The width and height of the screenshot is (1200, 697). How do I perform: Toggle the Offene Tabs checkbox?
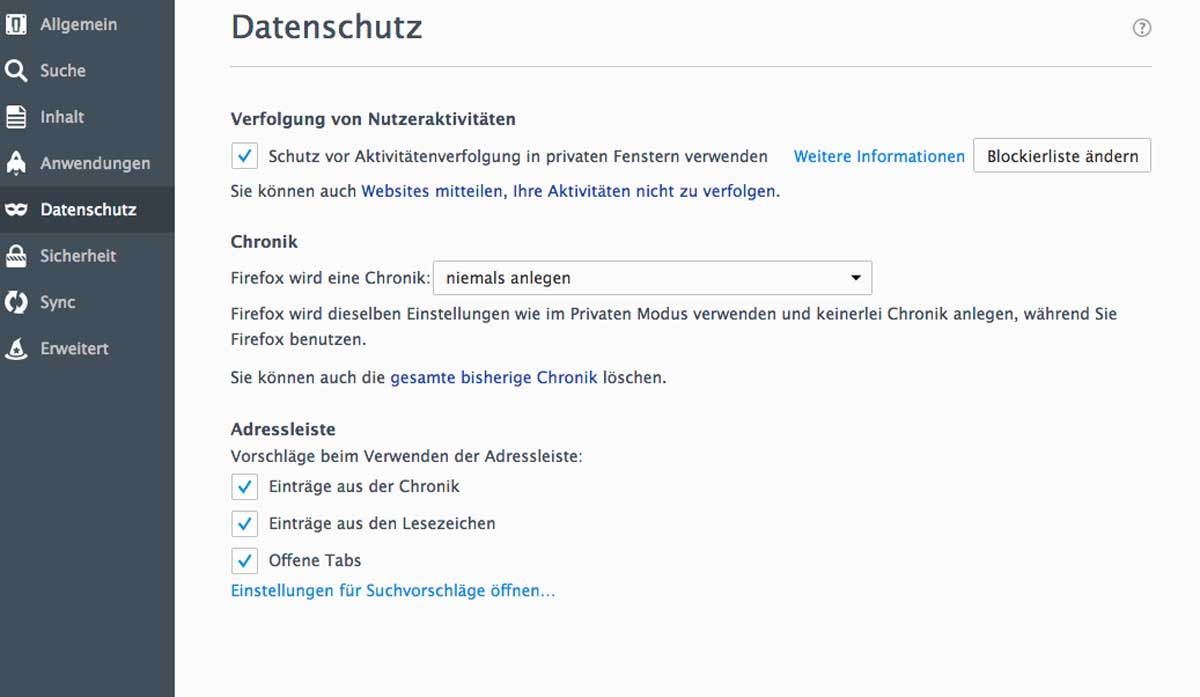(244, 560)
